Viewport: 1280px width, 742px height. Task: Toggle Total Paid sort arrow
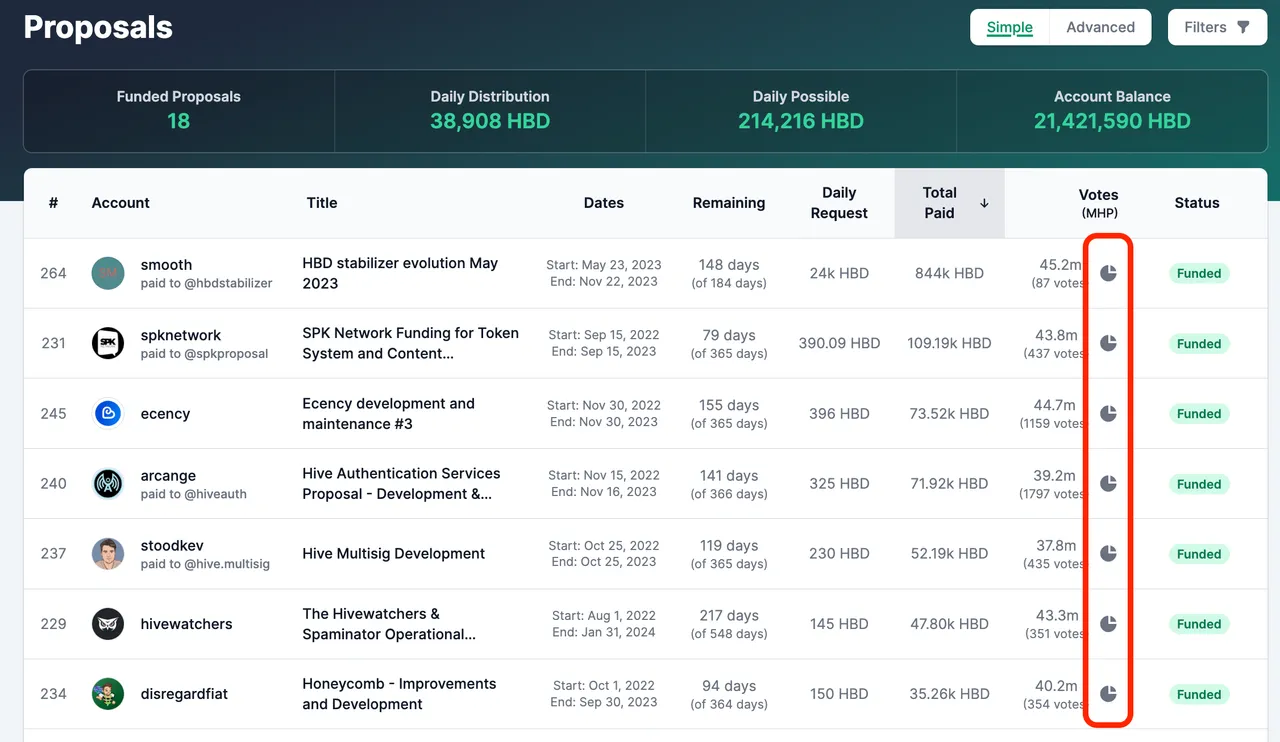[984, 203]
